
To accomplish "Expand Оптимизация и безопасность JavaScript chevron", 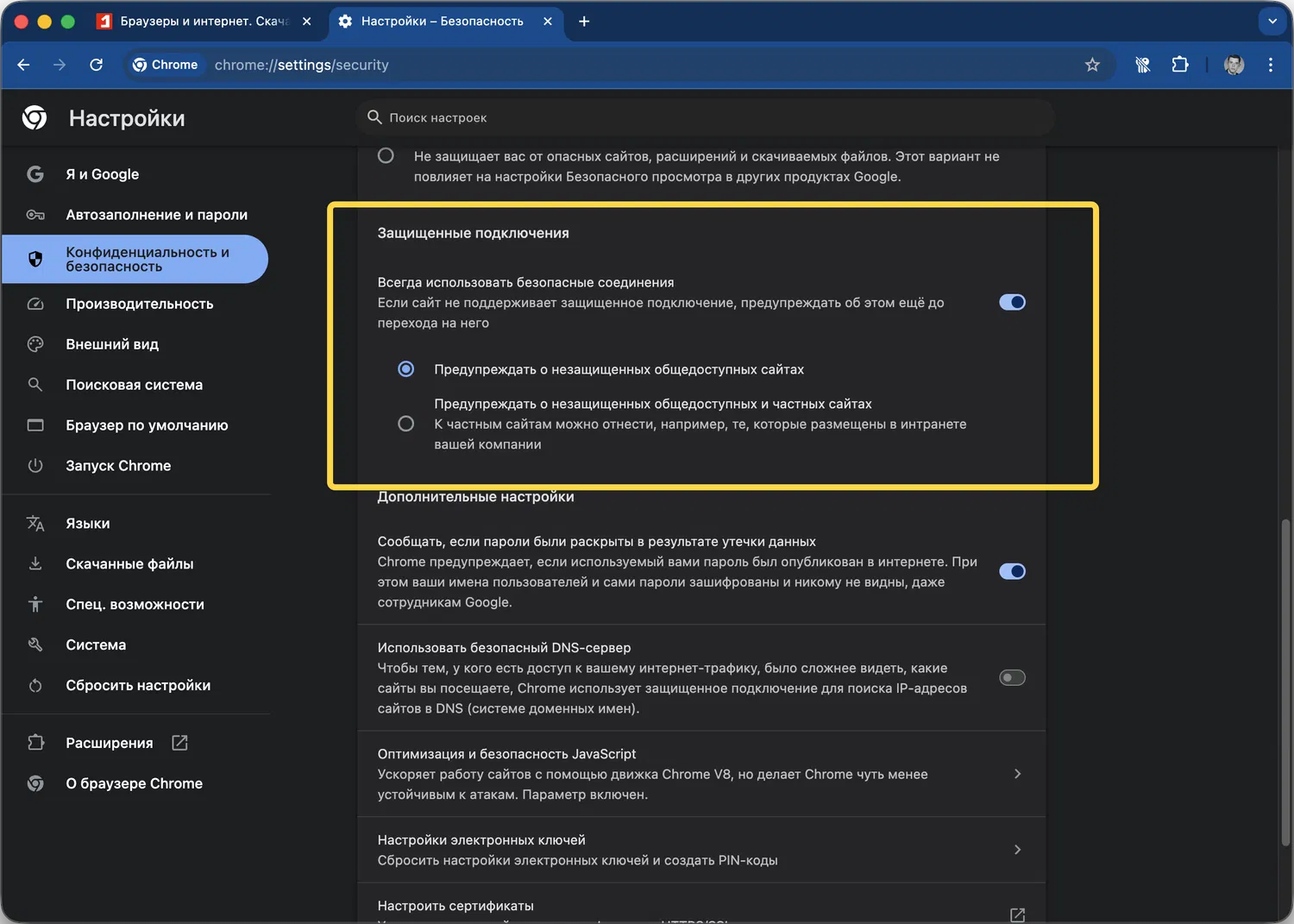I will (1017, 774).
